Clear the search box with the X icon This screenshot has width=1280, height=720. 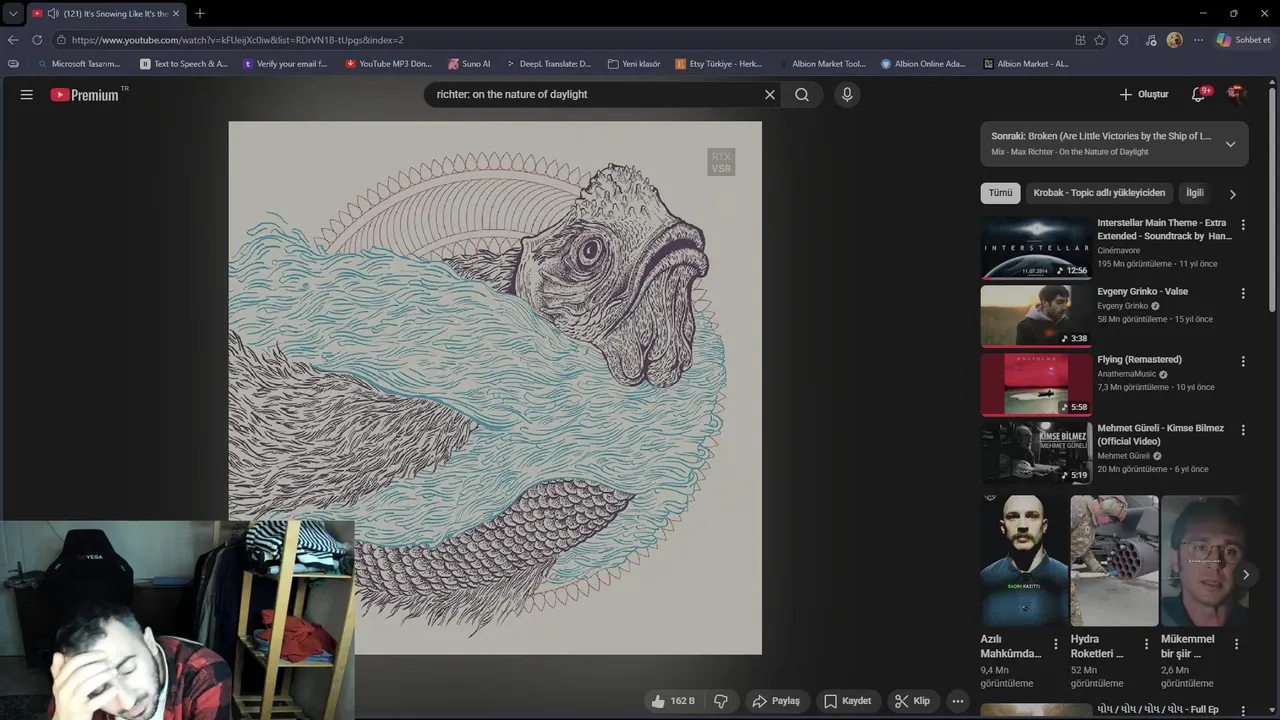(x=770, y=95)
